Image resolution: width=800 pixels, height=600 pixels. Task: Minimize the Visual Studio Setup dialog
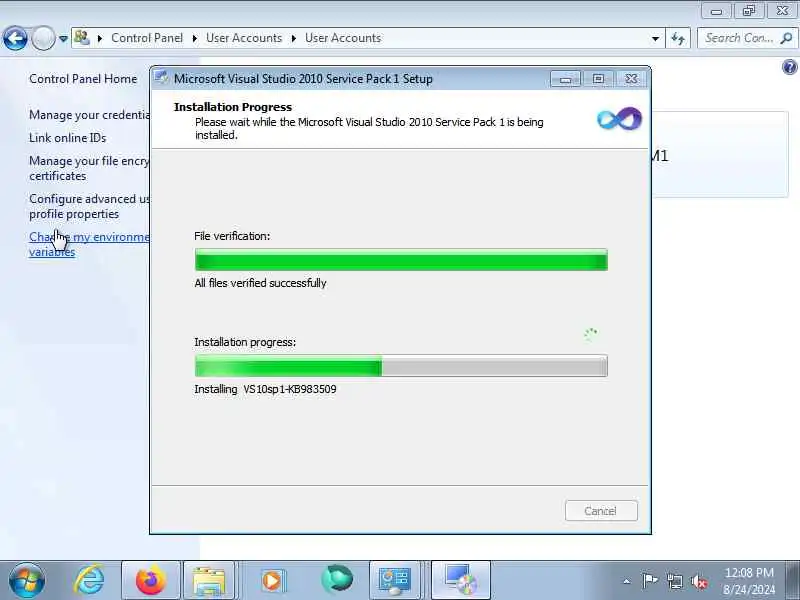click(565, 79)
